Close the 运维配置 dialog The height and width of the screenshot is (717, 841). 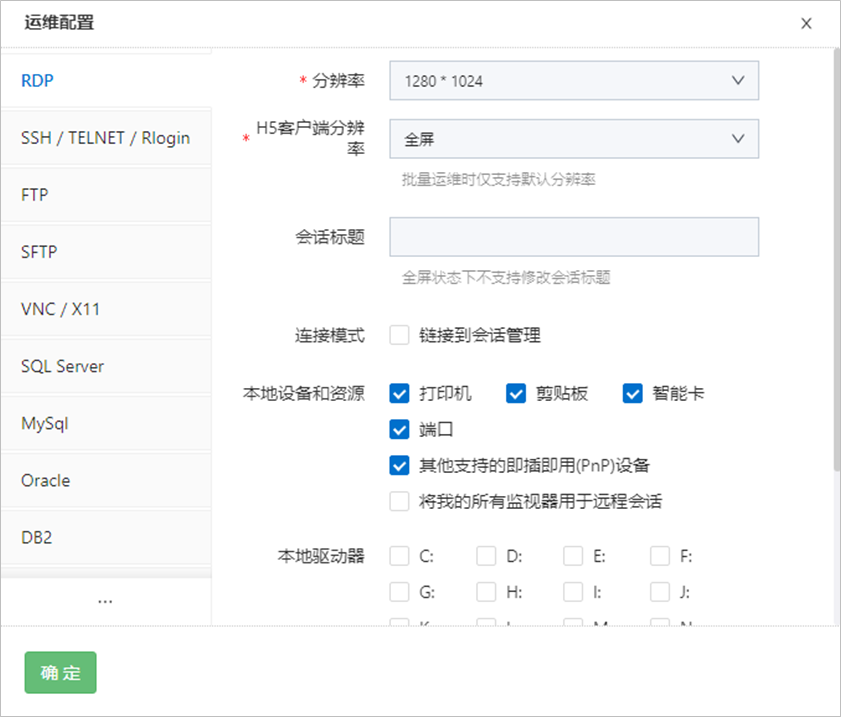tap(806, 24)
